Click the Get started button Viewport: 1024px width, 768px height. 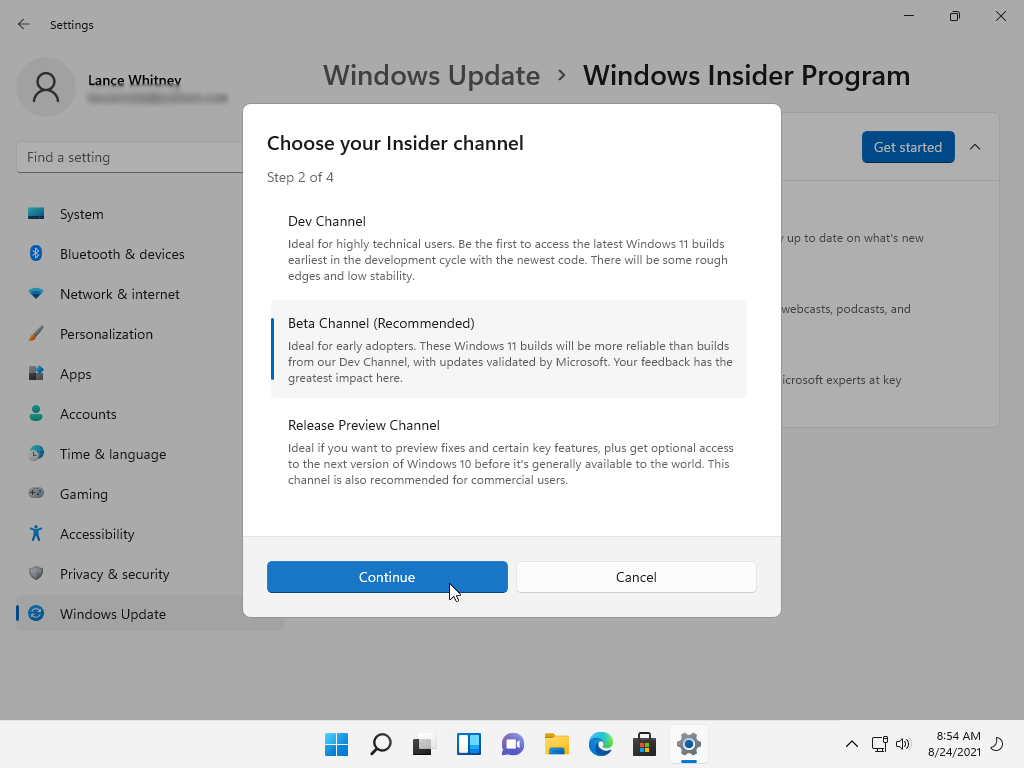tap(908, 147)
